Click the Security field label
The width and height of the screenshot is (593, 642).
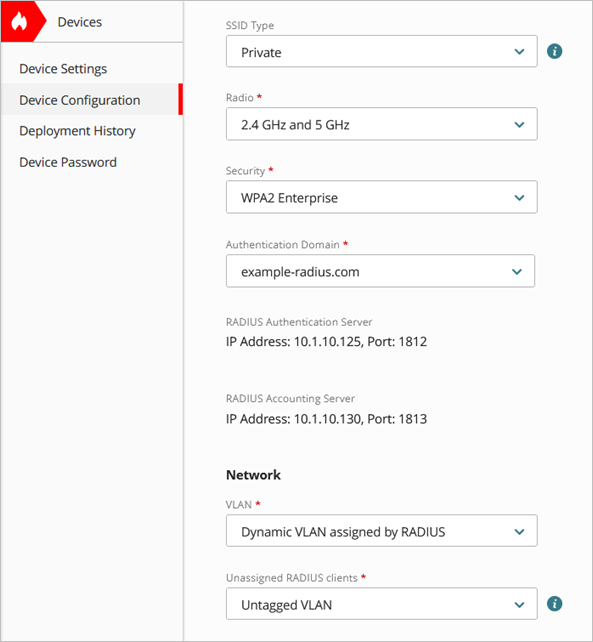point(245,171)
